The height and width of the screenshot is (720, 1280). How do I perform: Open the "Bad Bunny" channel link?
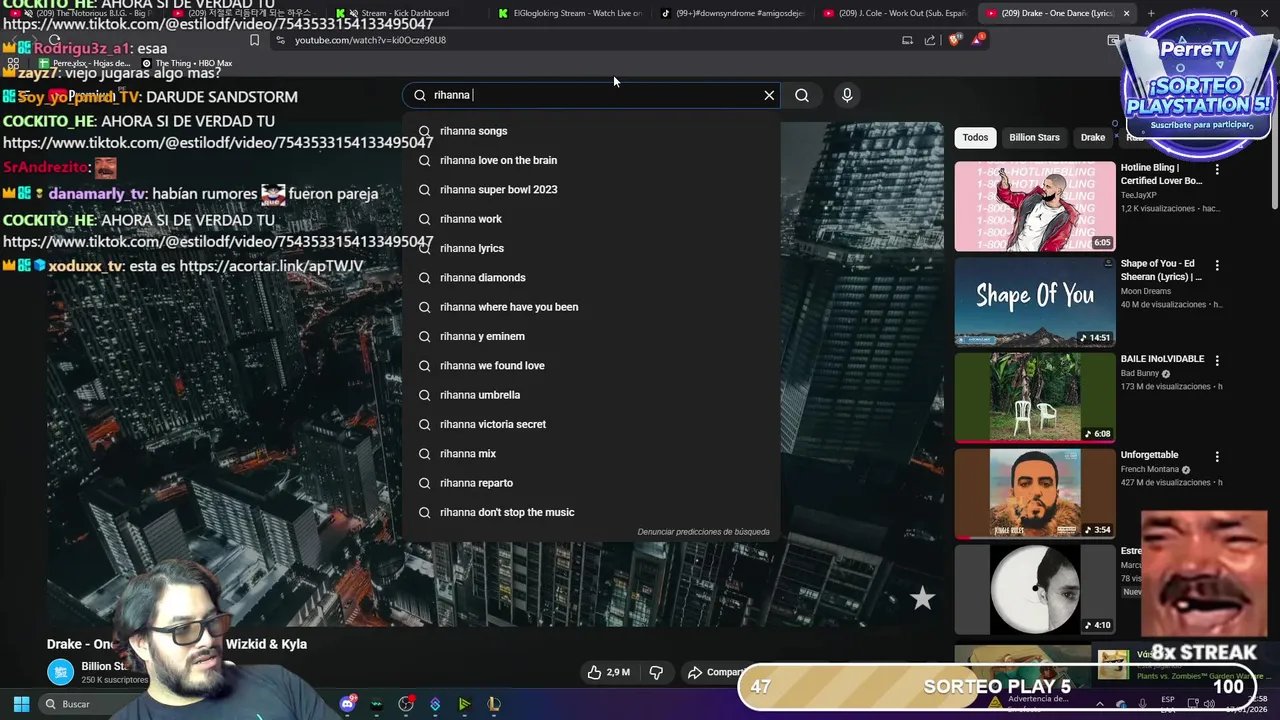(1140, 373)
